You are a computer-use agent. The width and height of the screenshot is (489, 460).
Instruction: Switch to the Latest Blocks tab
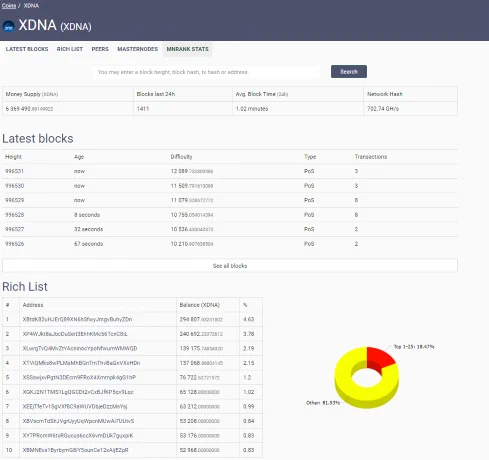(x=27, y=49)
